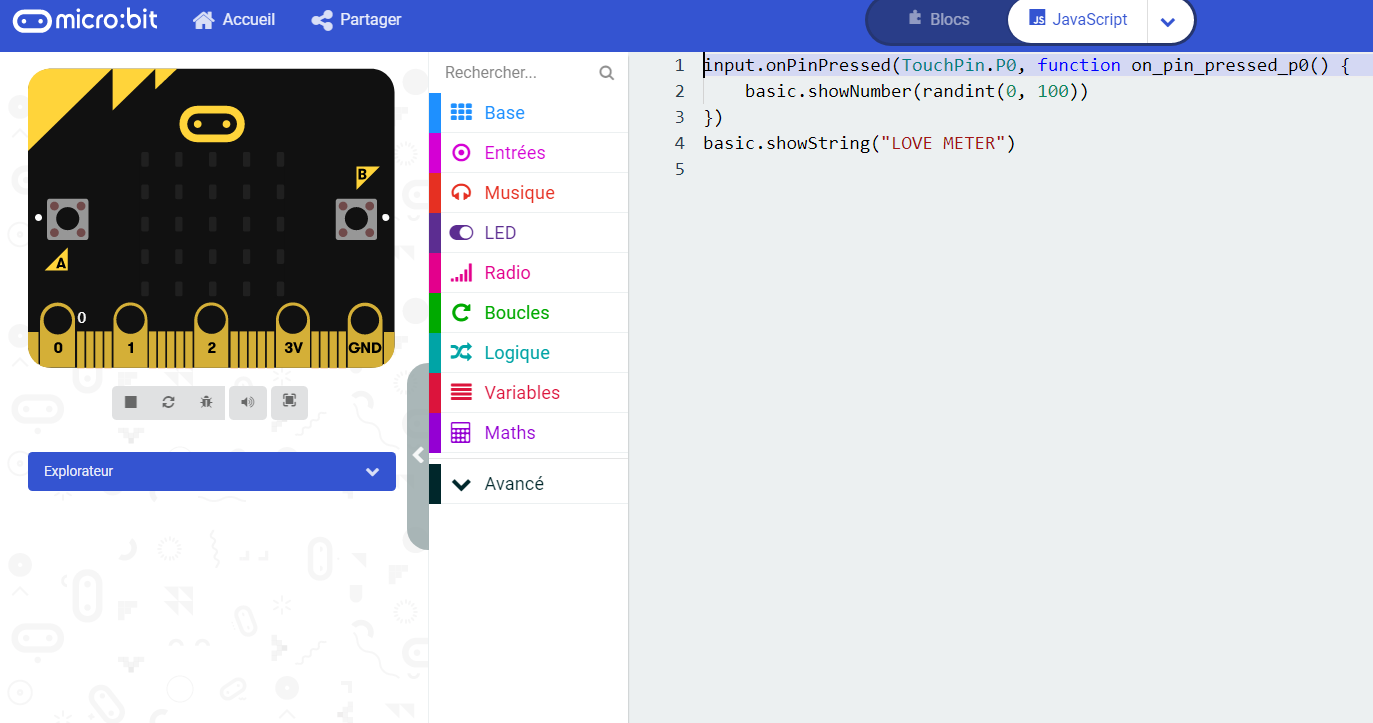Touch pin 0 on the simulator

coord(57,325)
